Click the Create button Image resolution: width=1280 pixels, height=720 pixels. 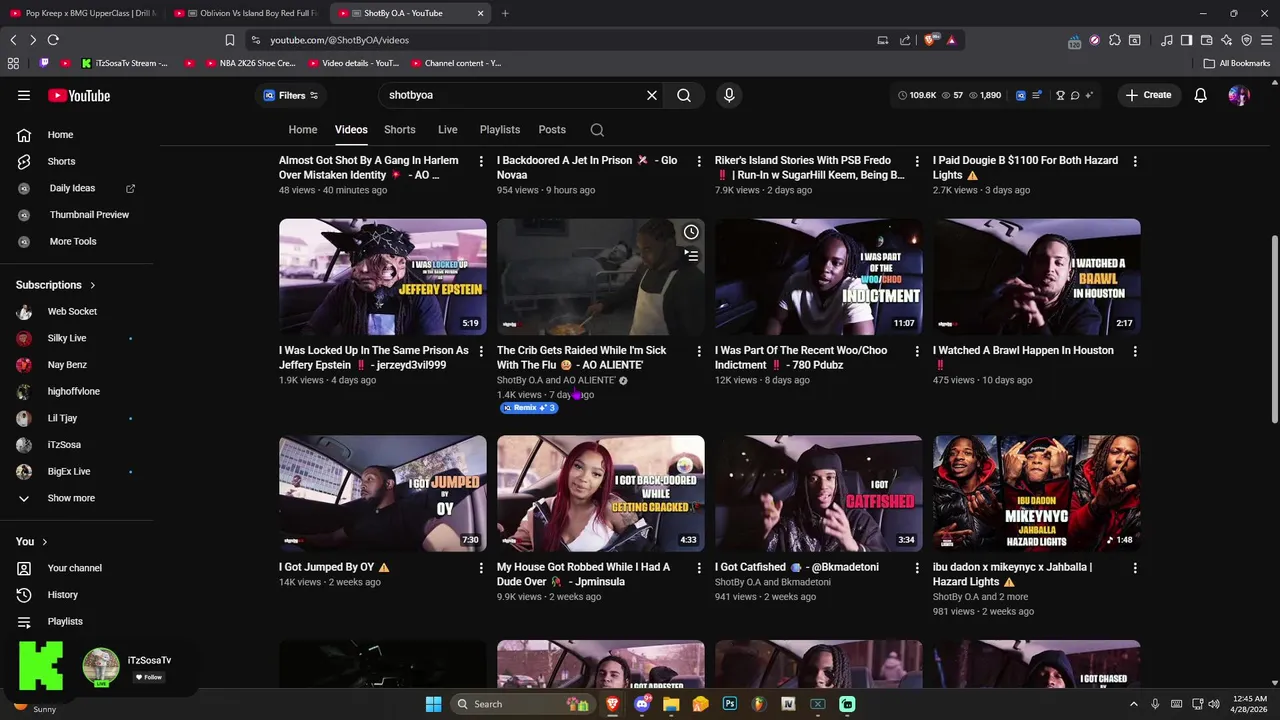tap(1148, 95)
